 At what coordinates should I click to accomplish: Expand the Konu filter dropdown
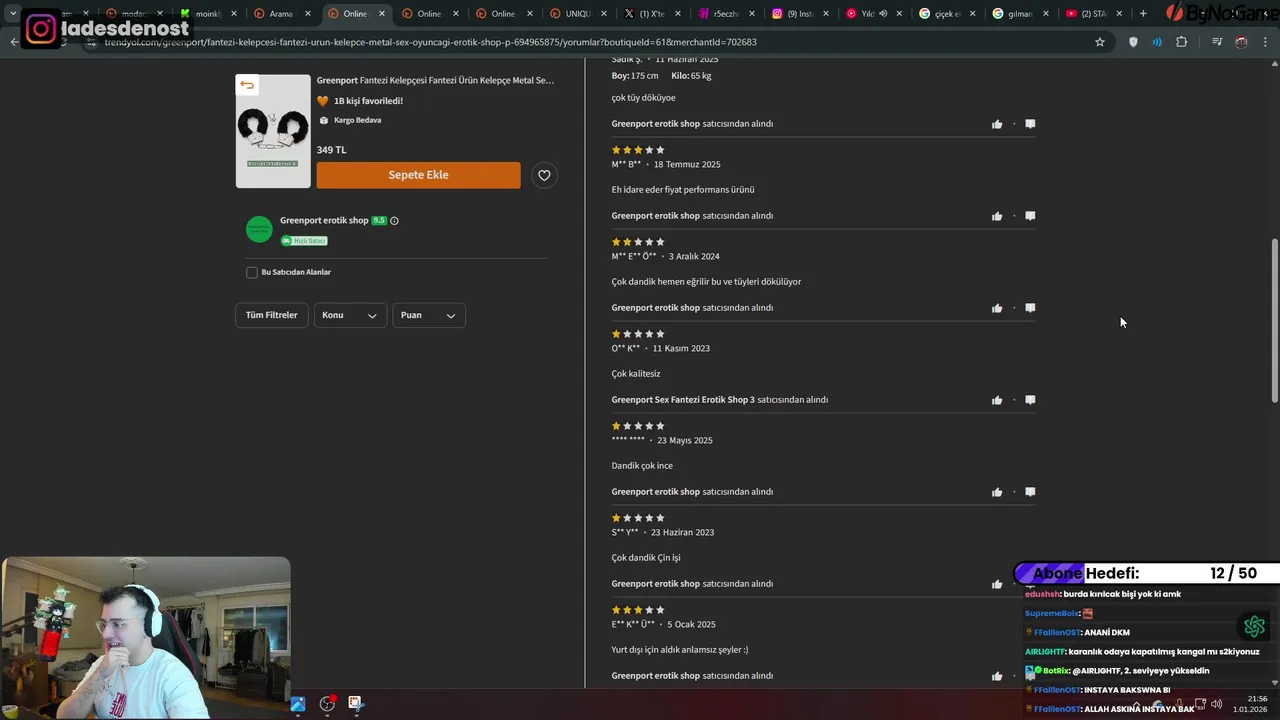pyautogui.click(x=350, y=315)
